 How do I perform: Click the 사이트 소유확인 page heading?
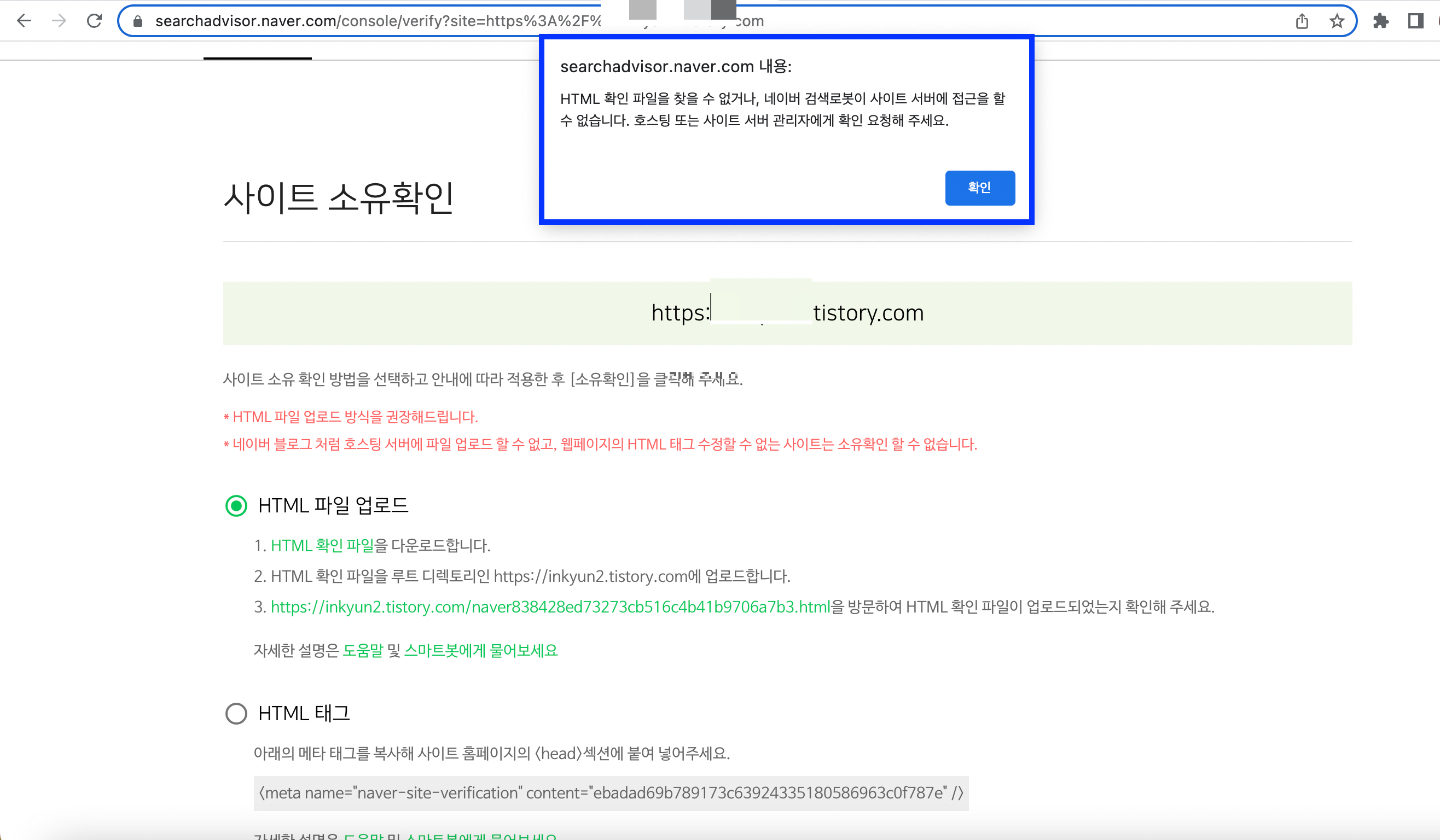tap(338, 197)
